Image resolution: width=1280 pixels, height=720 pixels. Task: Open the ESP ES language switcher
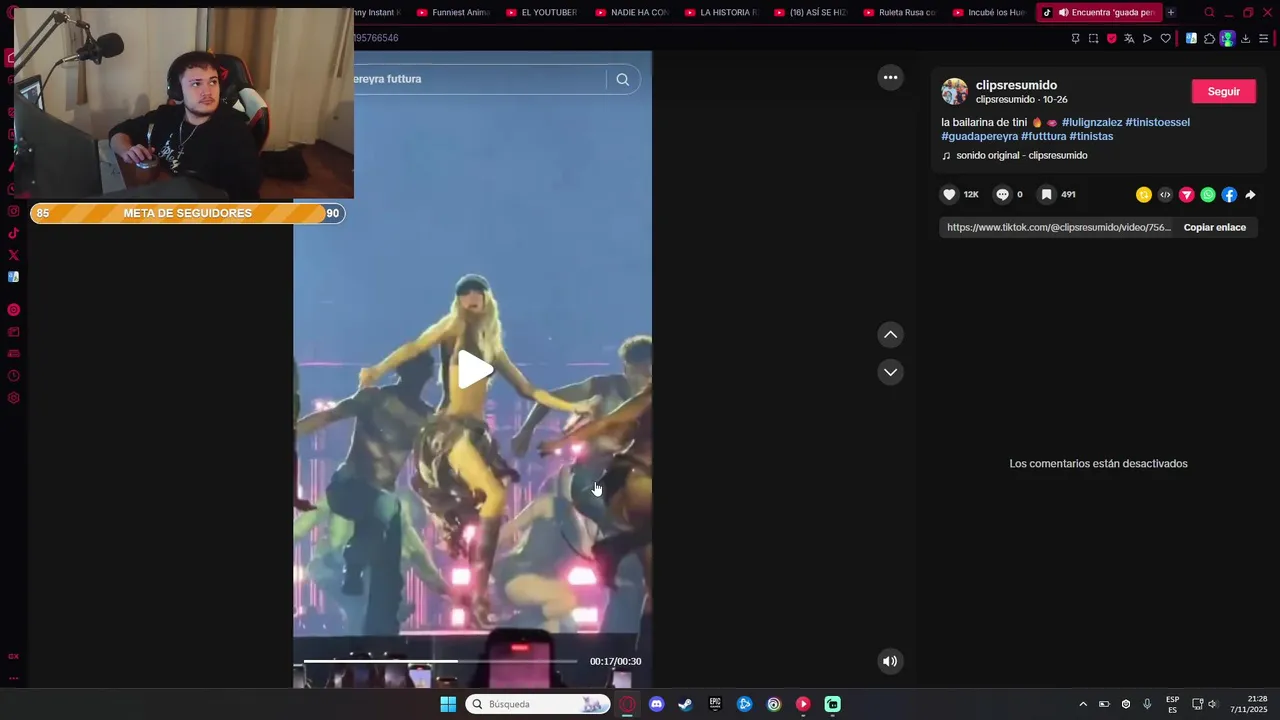pyautogui.click(x=1172, y=704)
